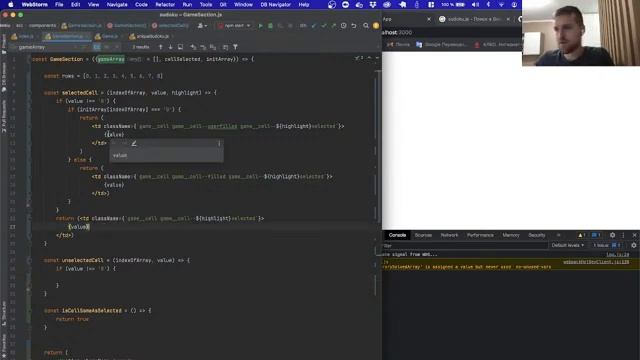Show local history clock icon

click(x=344, y=26)
